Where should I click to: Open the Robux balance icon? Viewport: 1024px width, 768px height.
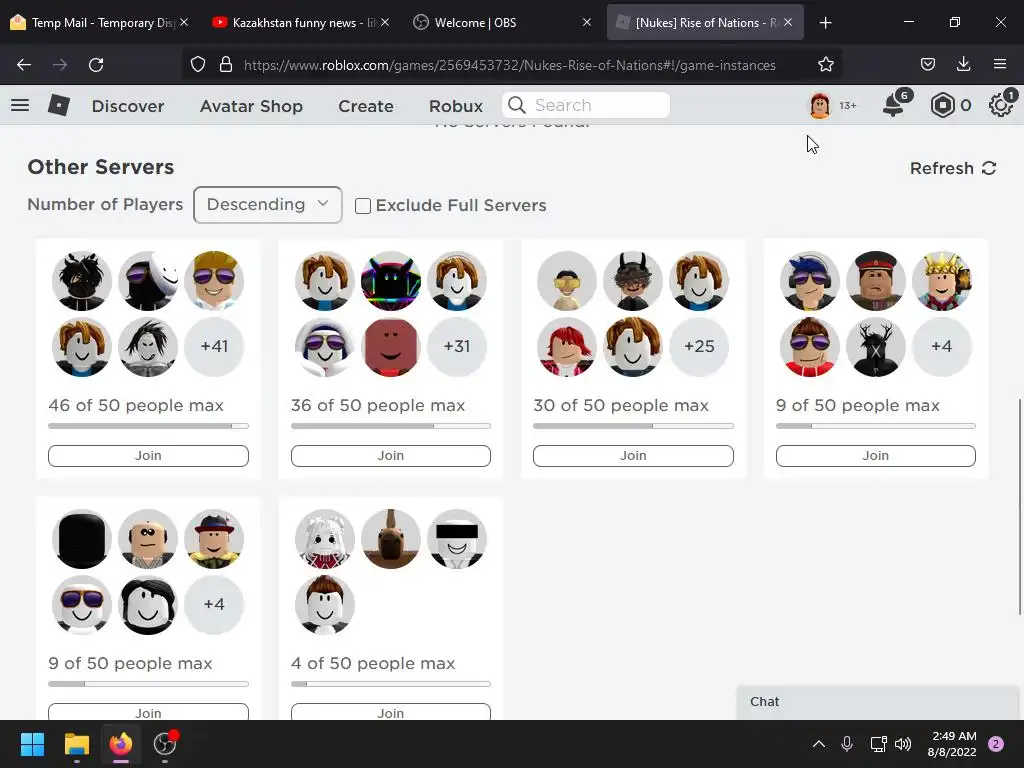tap(942, 105)
